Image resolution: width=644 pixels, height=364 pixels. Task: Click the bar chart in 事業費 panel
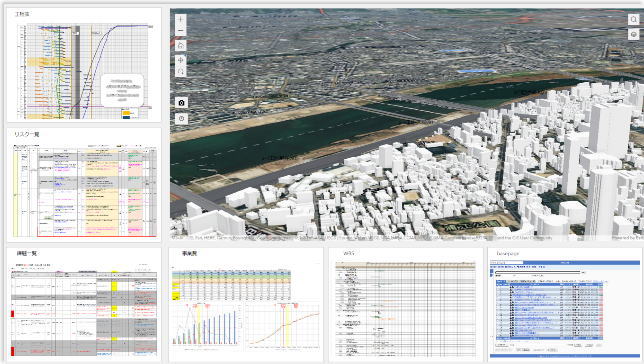pos(205,326)
